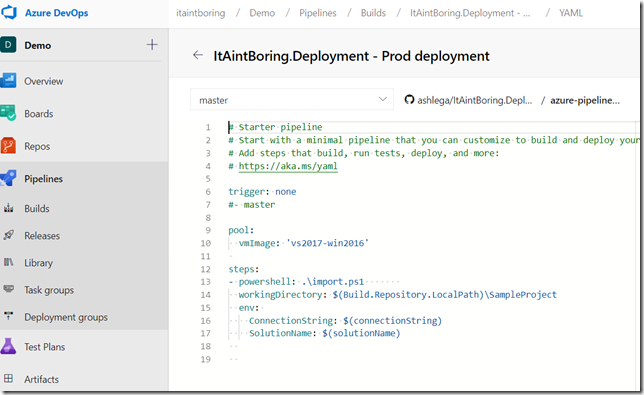Click the Azure DevOps title link

(x=57, y=13)
